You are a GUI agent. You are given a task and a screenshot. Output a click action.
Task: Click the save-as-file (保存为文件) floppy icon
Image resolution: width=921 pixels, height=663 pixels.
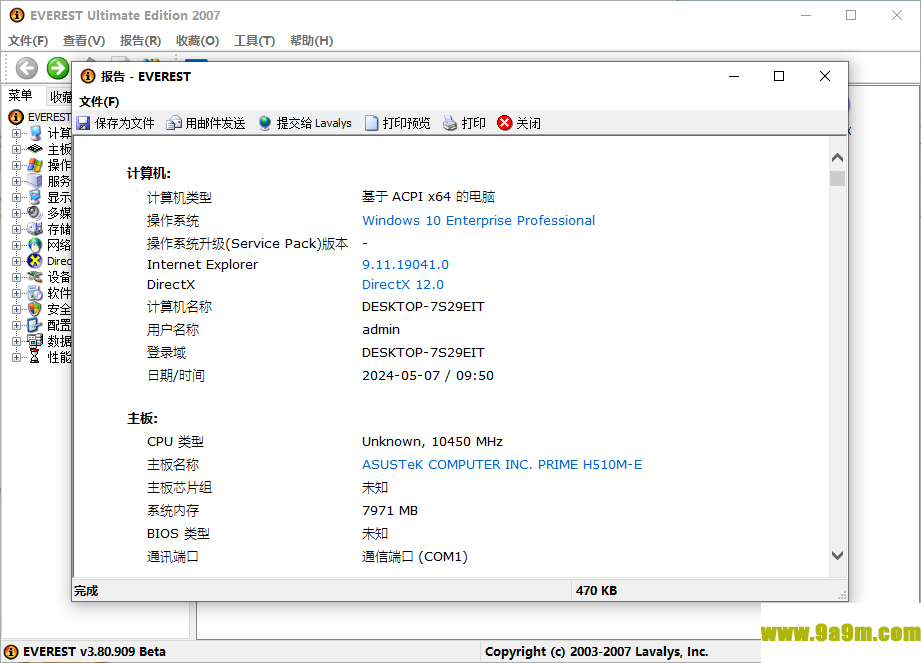click(83, 123)
